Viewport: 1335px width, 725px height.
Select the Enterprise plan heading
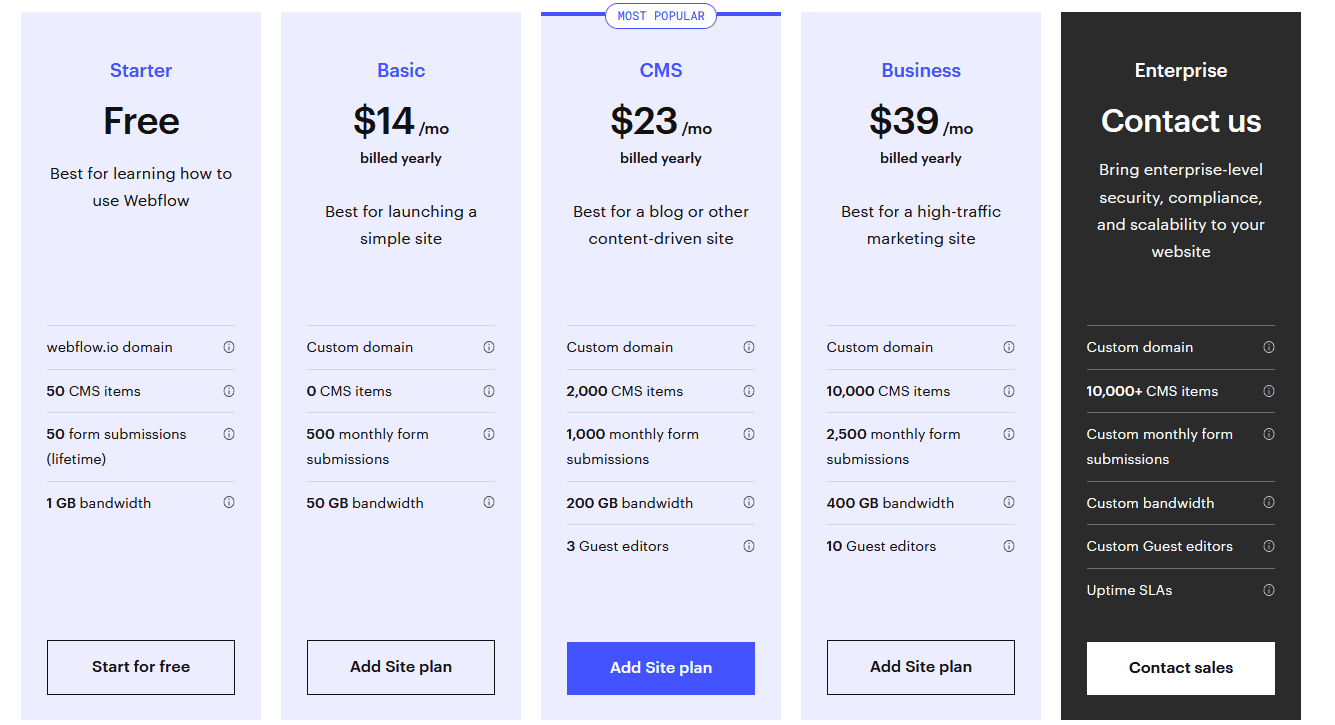click(1181, 71)
